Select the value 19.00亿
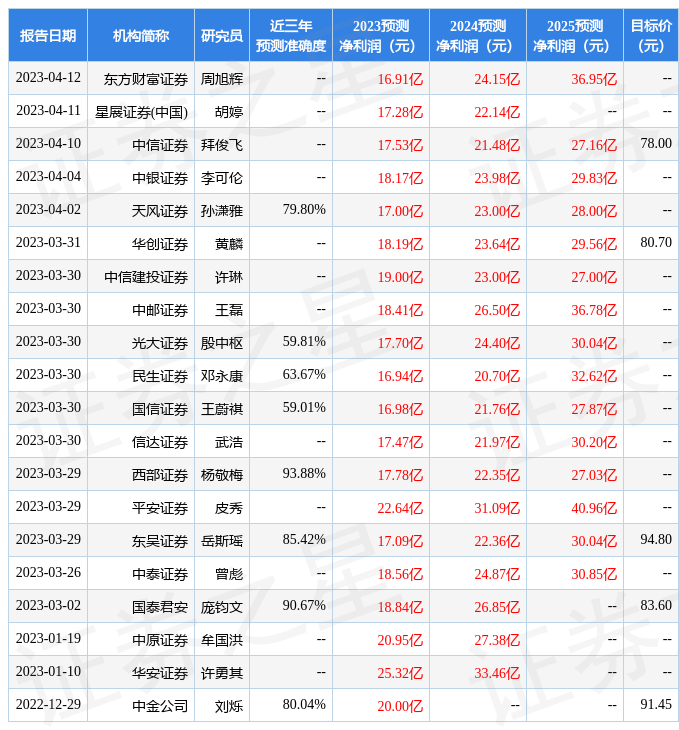Viewport: 679px width, 730px height. (400, 277)
